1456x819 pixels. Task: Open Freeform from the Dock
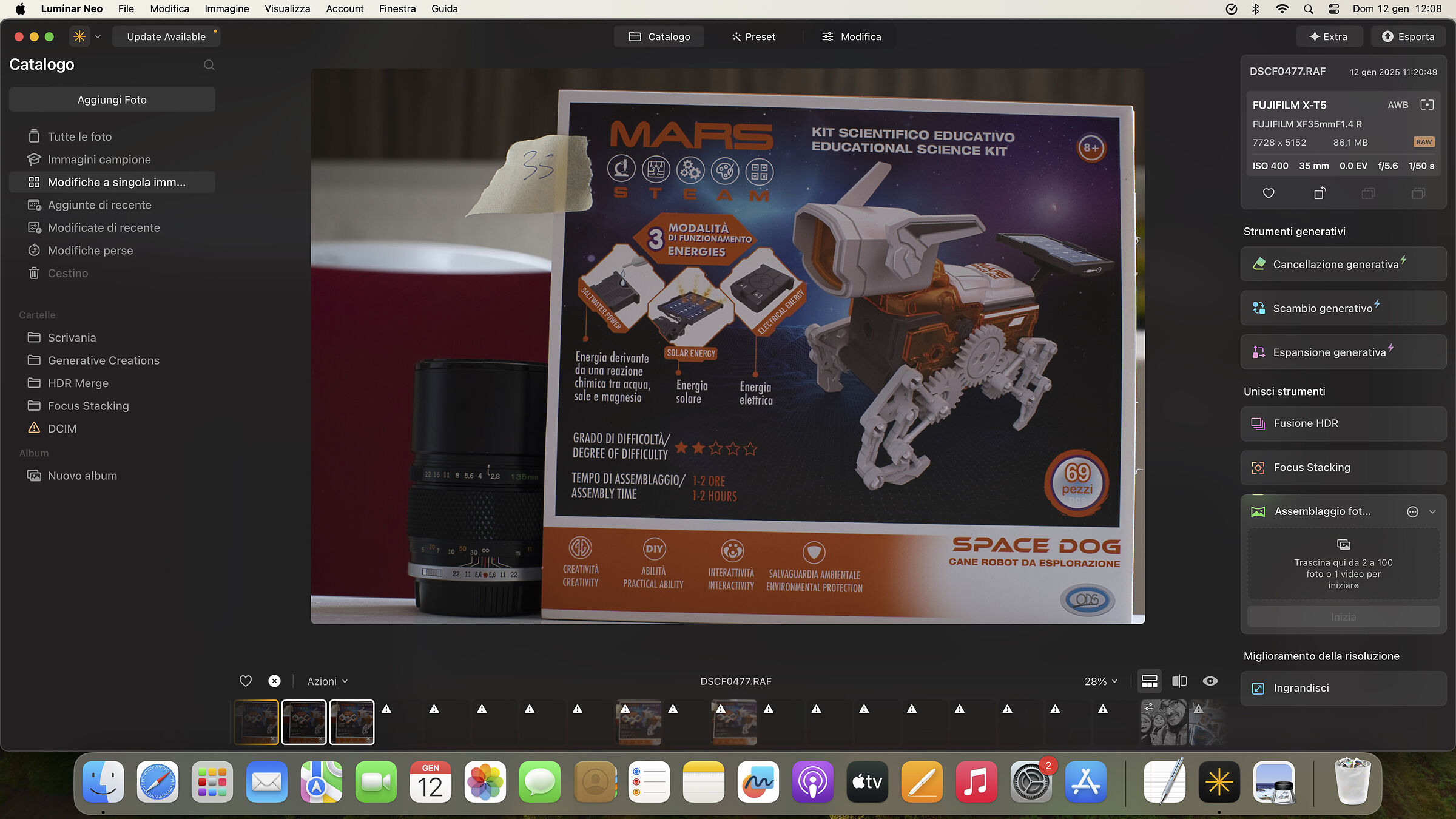tap(758, 782)
